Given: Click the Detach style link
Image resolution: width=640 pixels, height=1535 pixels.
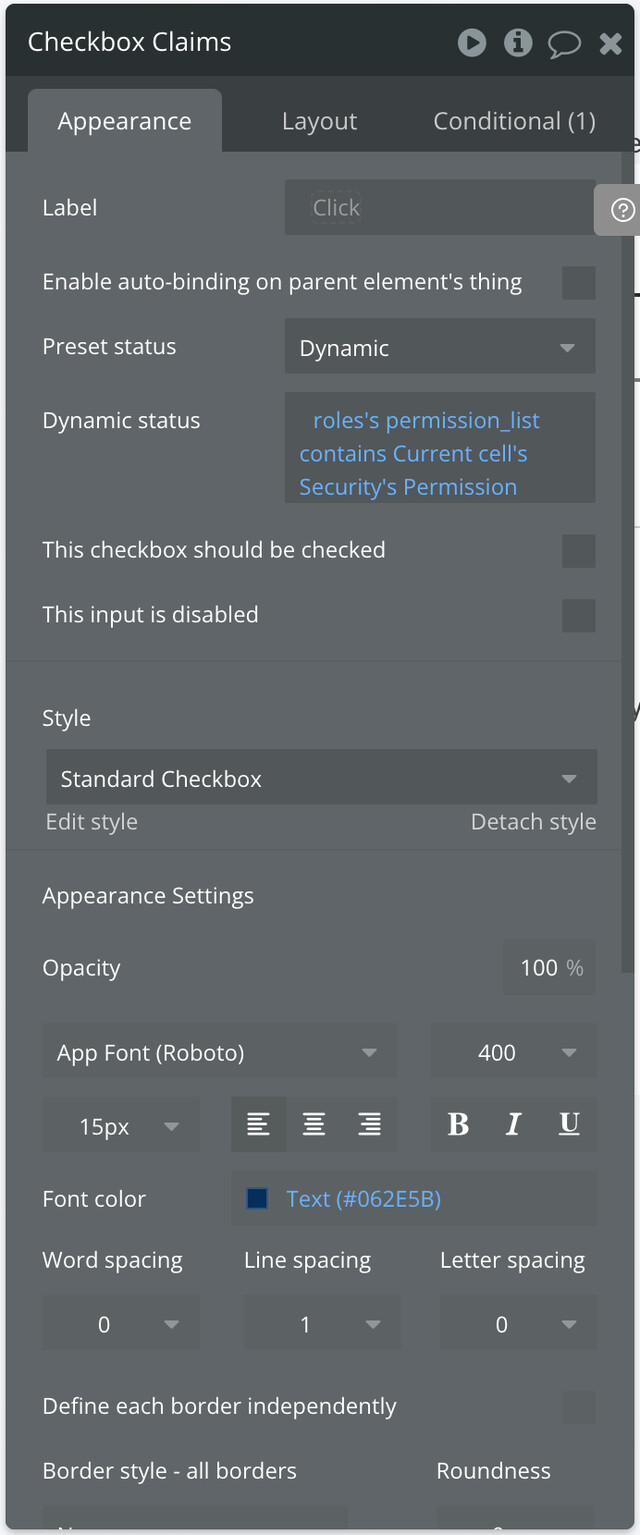Looking at the screenshot, I should coord(534,822).
